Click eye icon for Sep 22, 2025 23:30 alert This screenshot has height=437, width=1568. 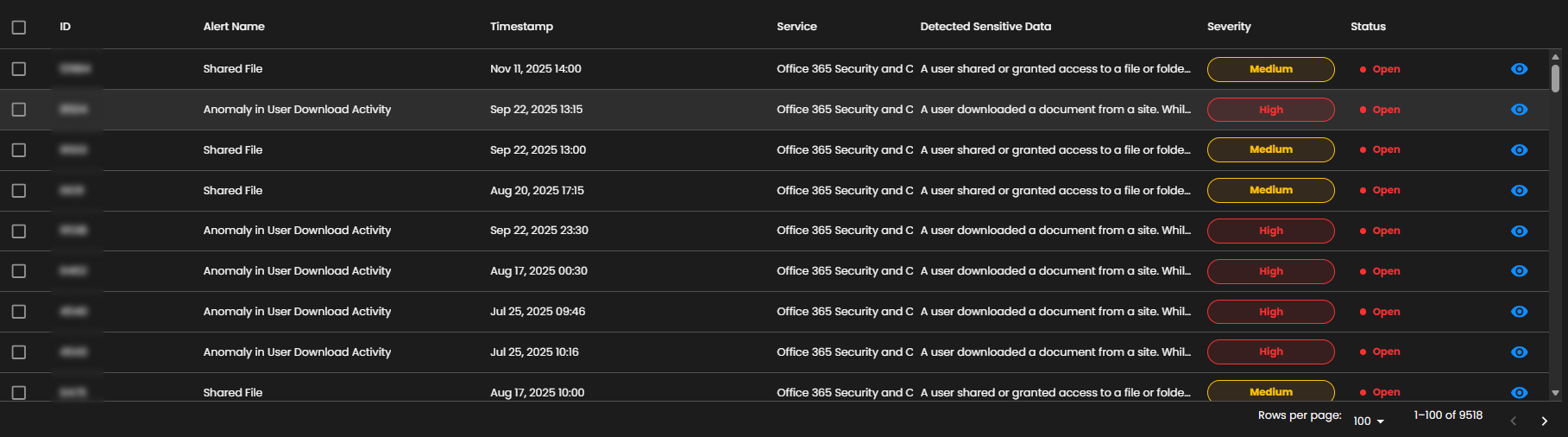tap(1519, 231)
